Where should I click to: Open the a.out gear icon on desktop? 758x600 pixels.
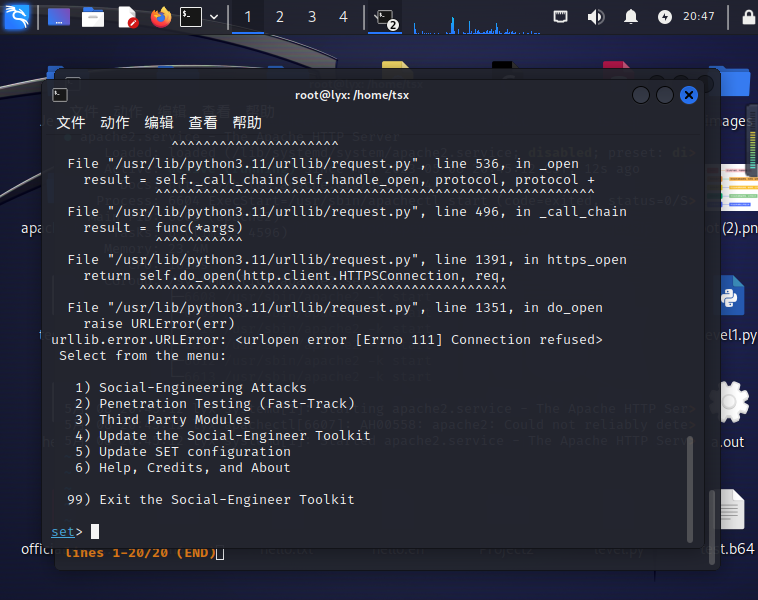click(730, 402)
